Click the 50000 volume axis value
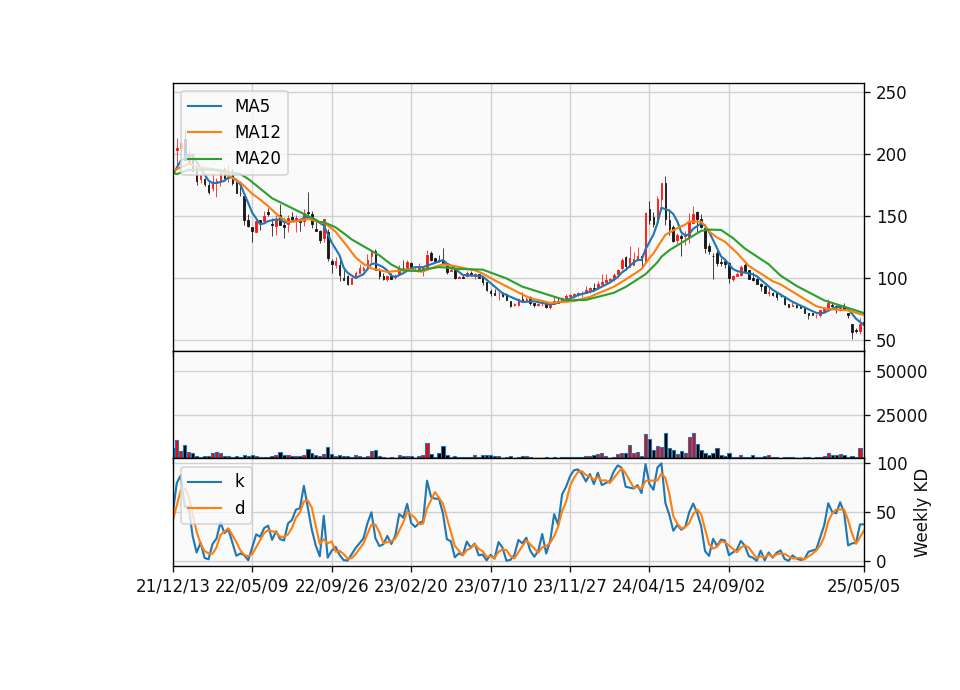Screen dimensions: 960x690 (901, 372)
